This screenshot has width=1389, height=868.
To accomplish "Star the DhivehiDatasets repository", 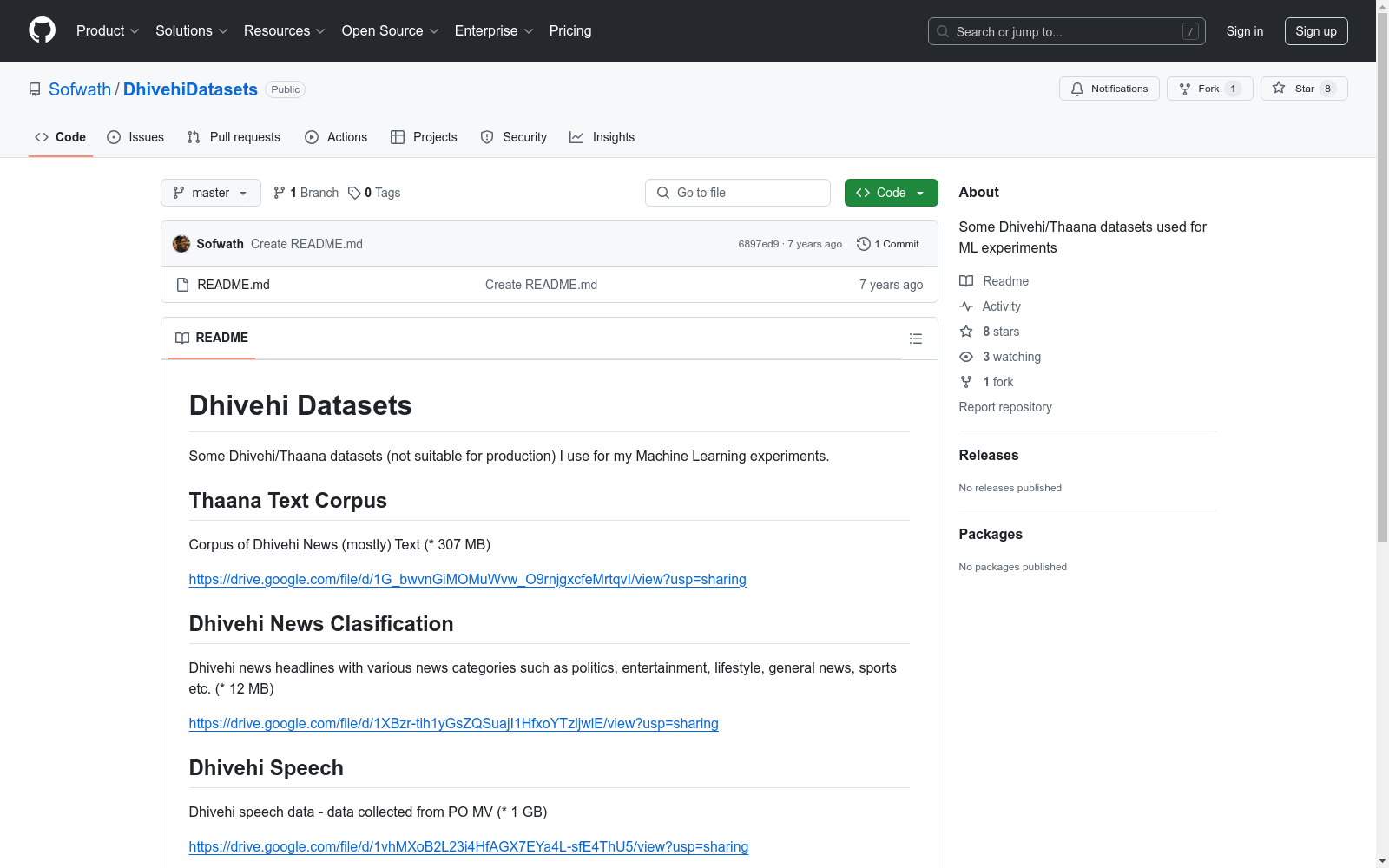I will tap(1304, 89).
